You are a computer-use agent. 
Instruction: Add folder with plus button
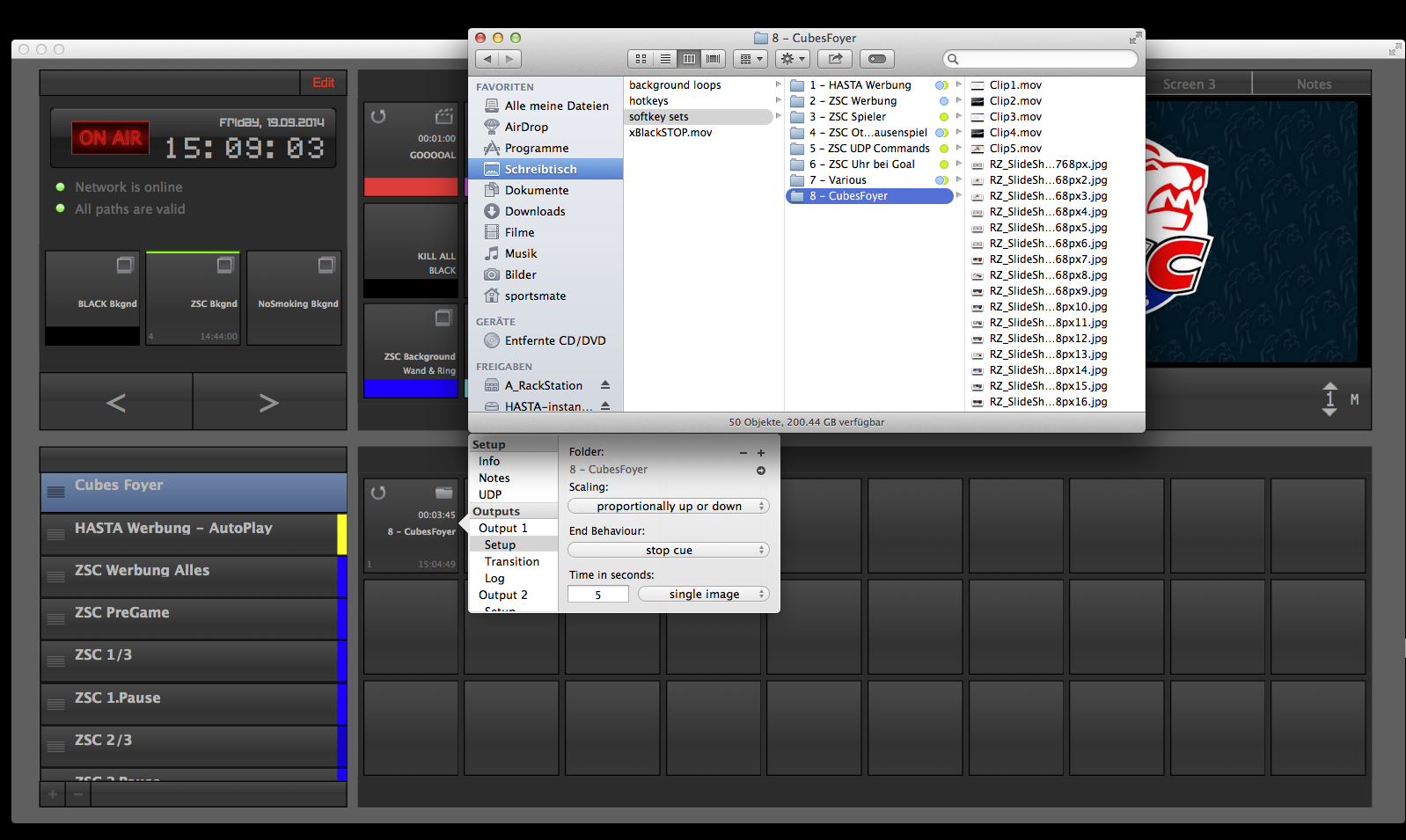pos(761,453)
